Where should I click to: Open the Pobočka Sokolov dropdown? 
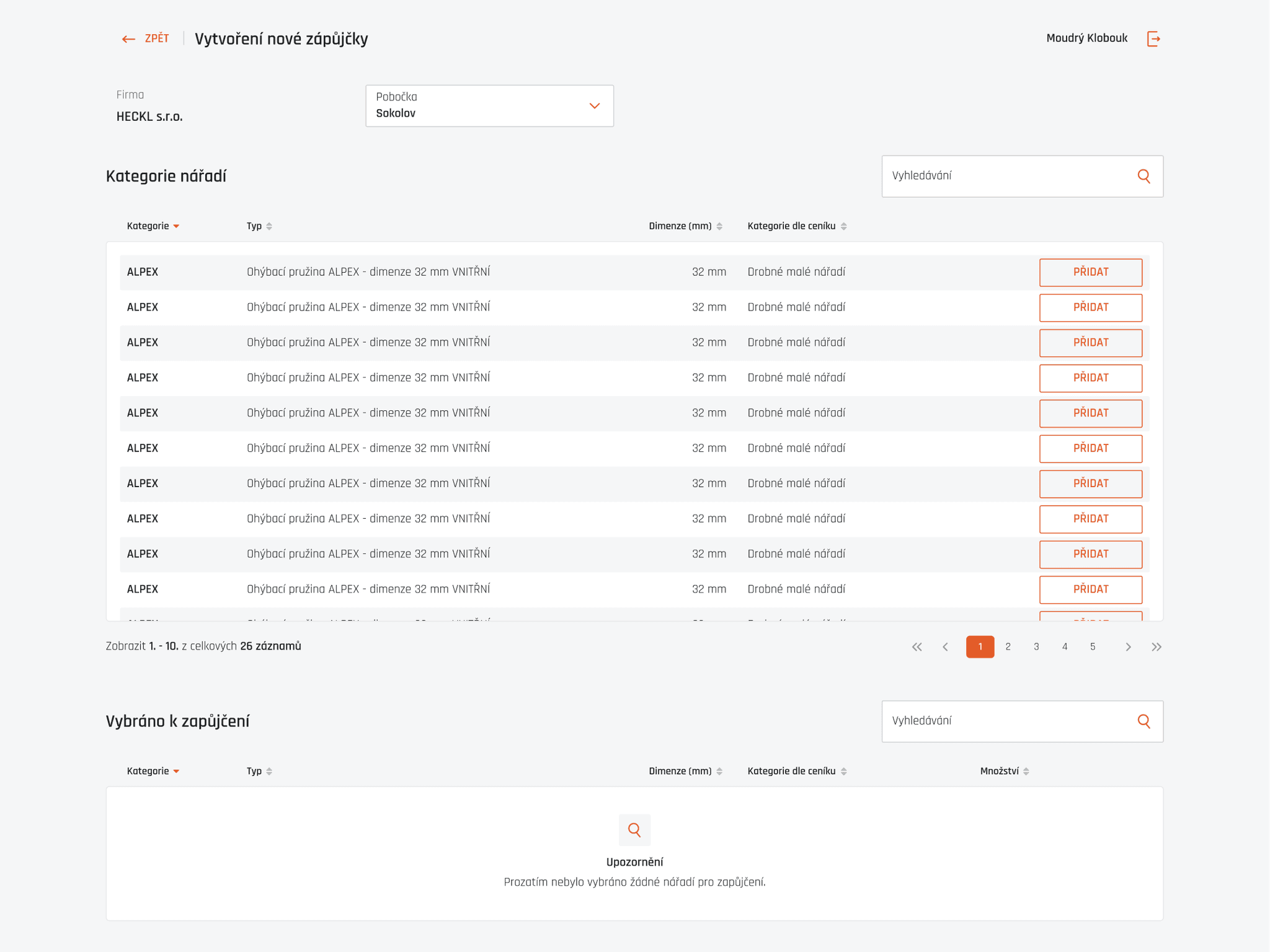[490, 106]
